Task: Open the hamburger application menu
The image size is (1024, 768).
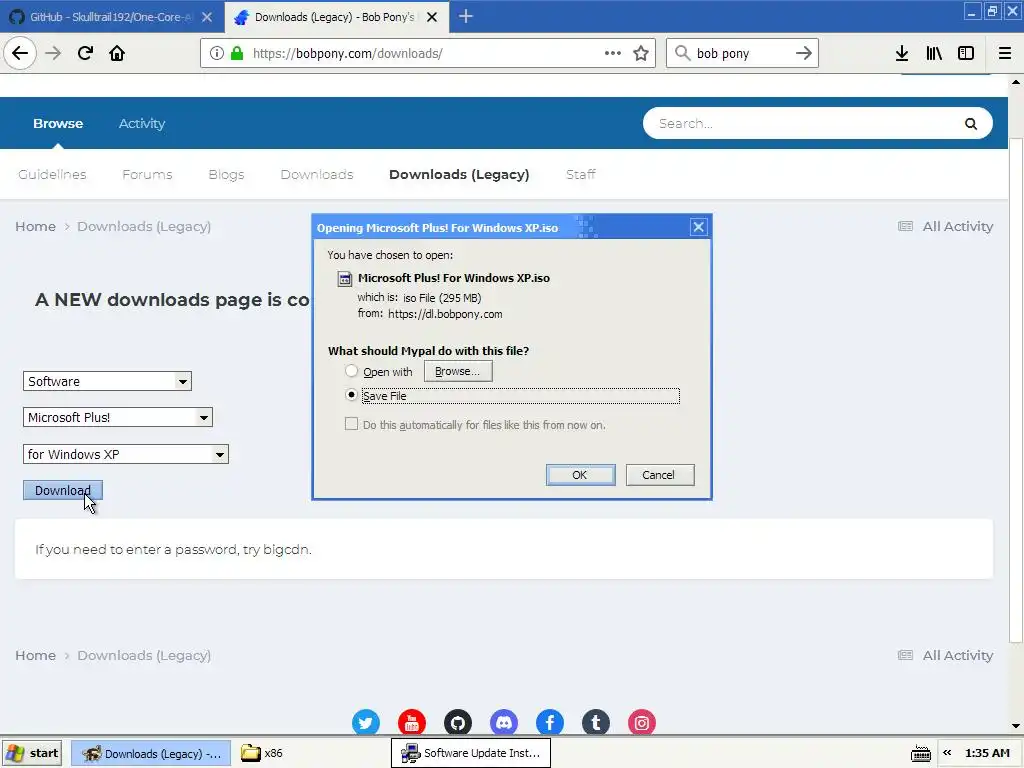Action: click(x=1005, y=53)
